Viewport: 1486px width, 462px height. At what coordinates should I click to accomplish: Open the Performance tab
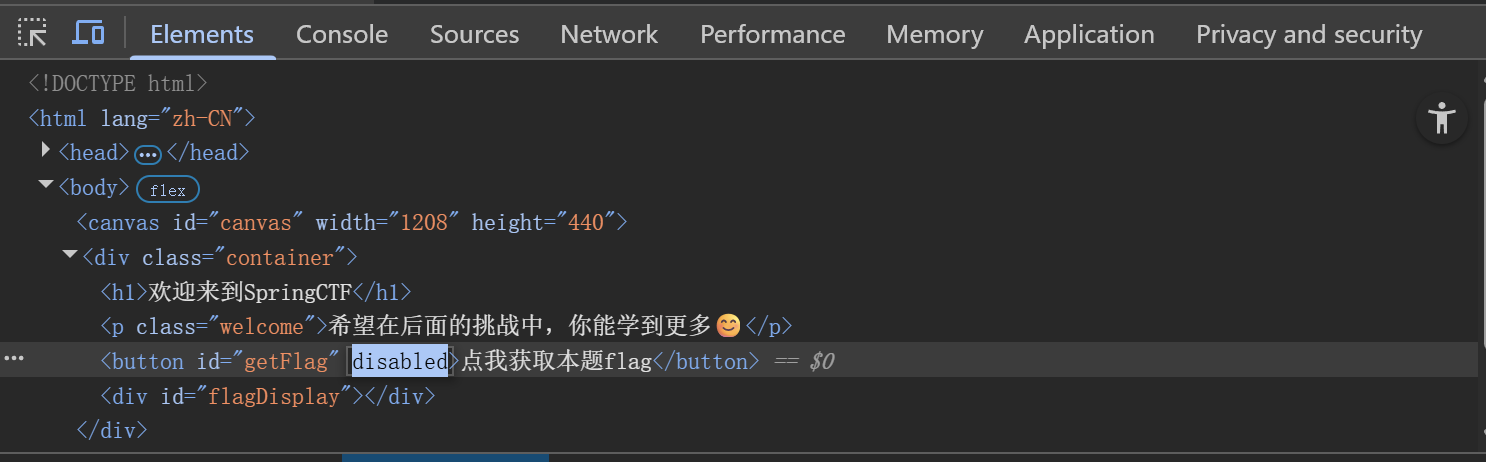(772, 34)
